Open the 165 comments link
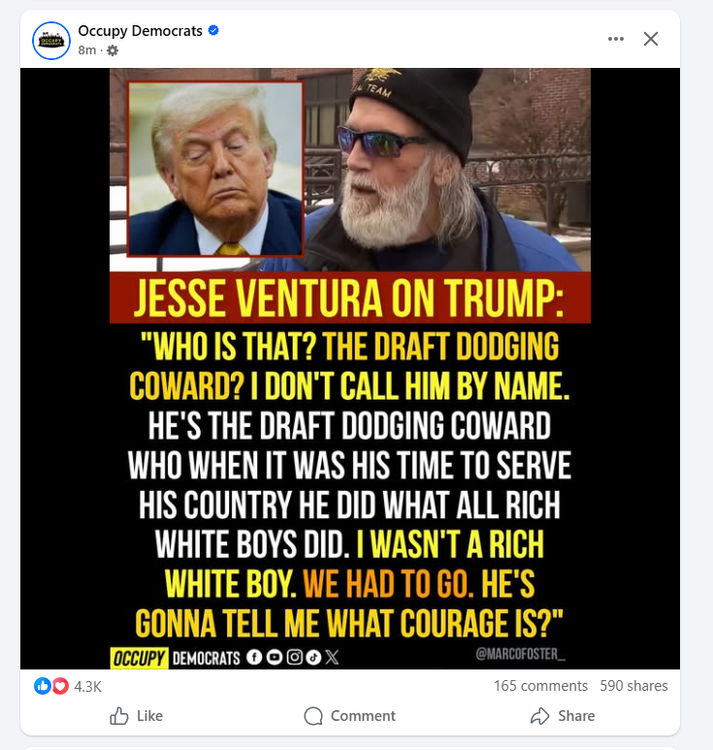Image resolution: width=713 pixels, height=750 pixels. point(540,685)
